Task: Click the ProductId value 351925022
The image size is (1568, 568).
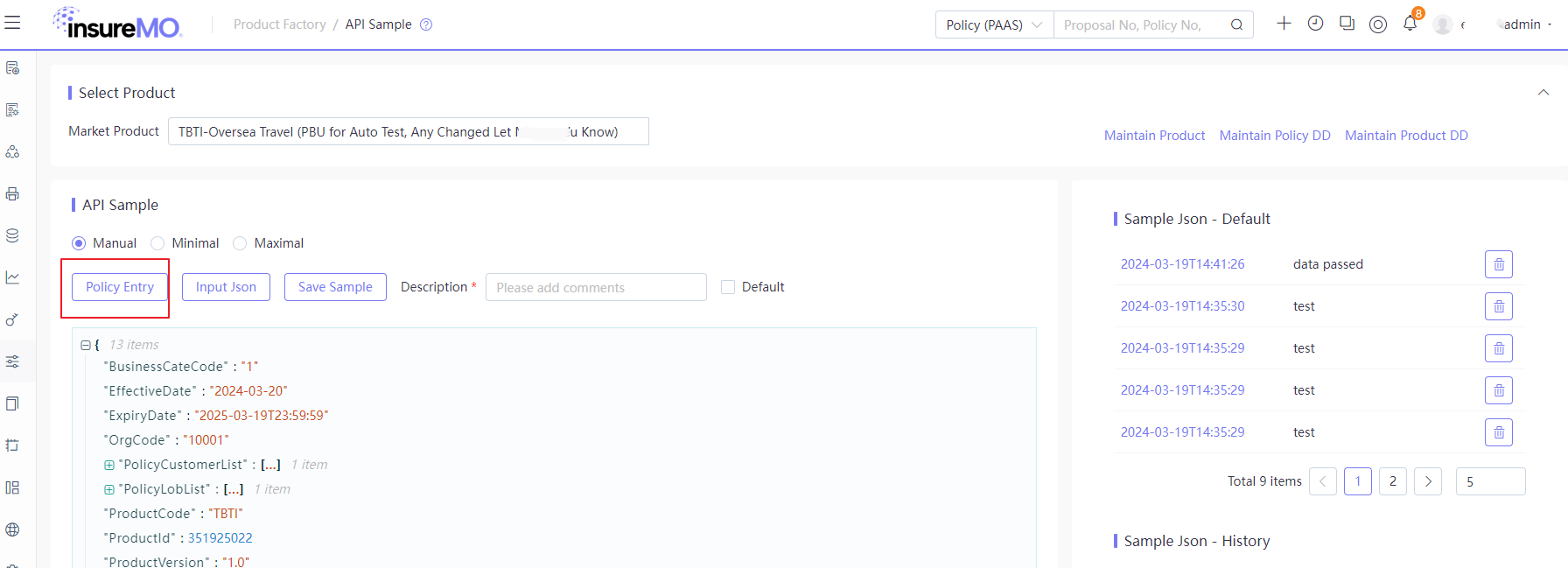Action: pyautogui.click(x=220, y=538)
